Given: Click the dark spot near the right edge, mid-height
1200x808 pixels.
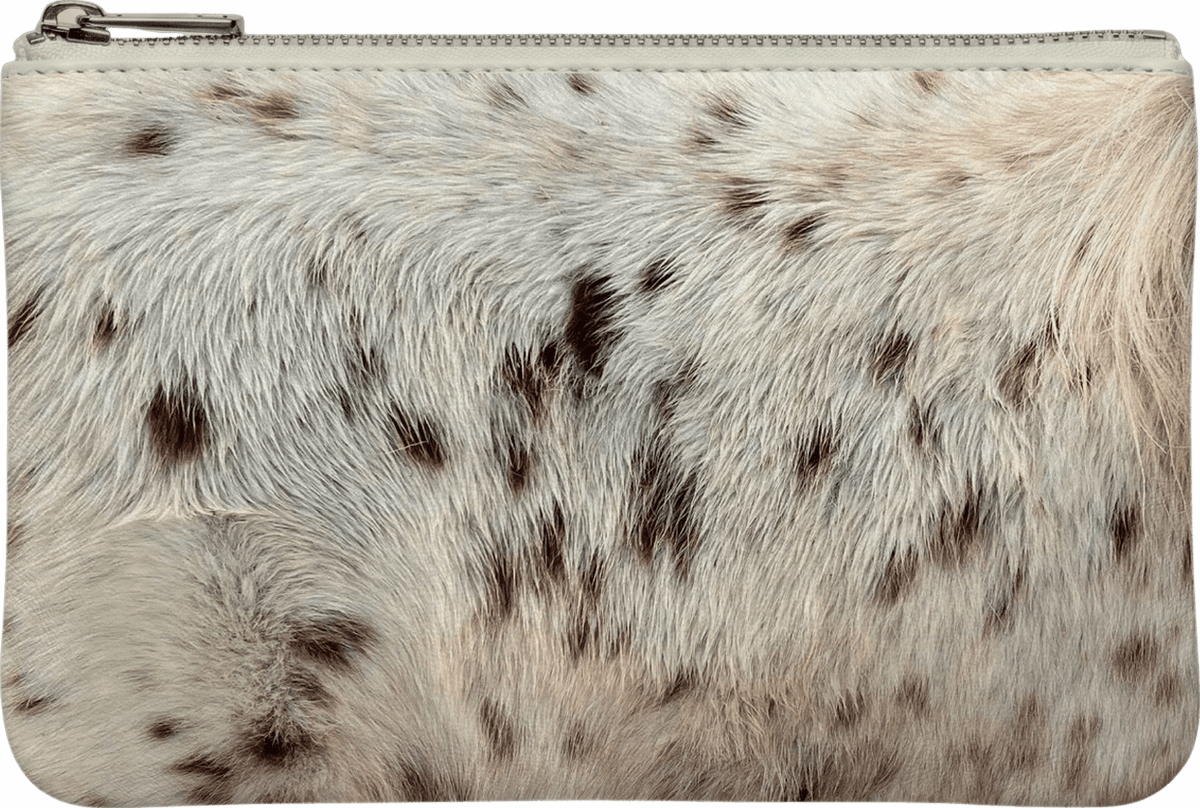Looking at the screenshot, I should pos(1124,526).
